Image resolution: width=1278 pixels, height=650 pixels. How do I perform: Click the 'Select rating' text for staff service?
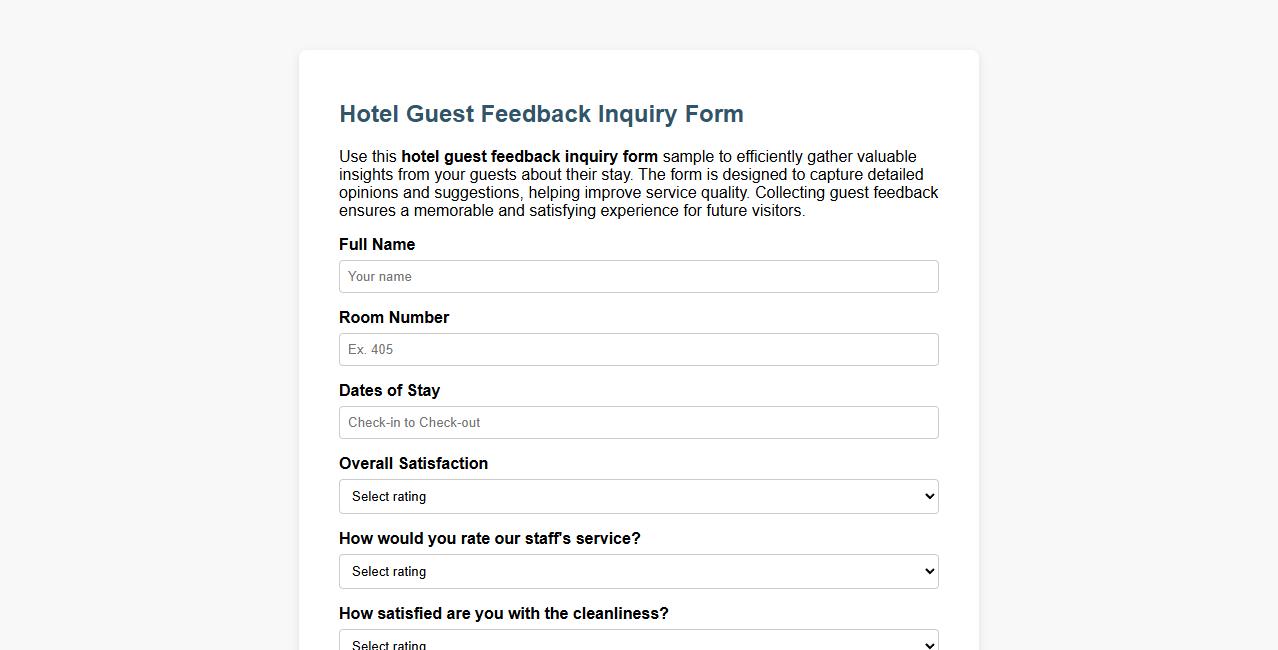388,571
